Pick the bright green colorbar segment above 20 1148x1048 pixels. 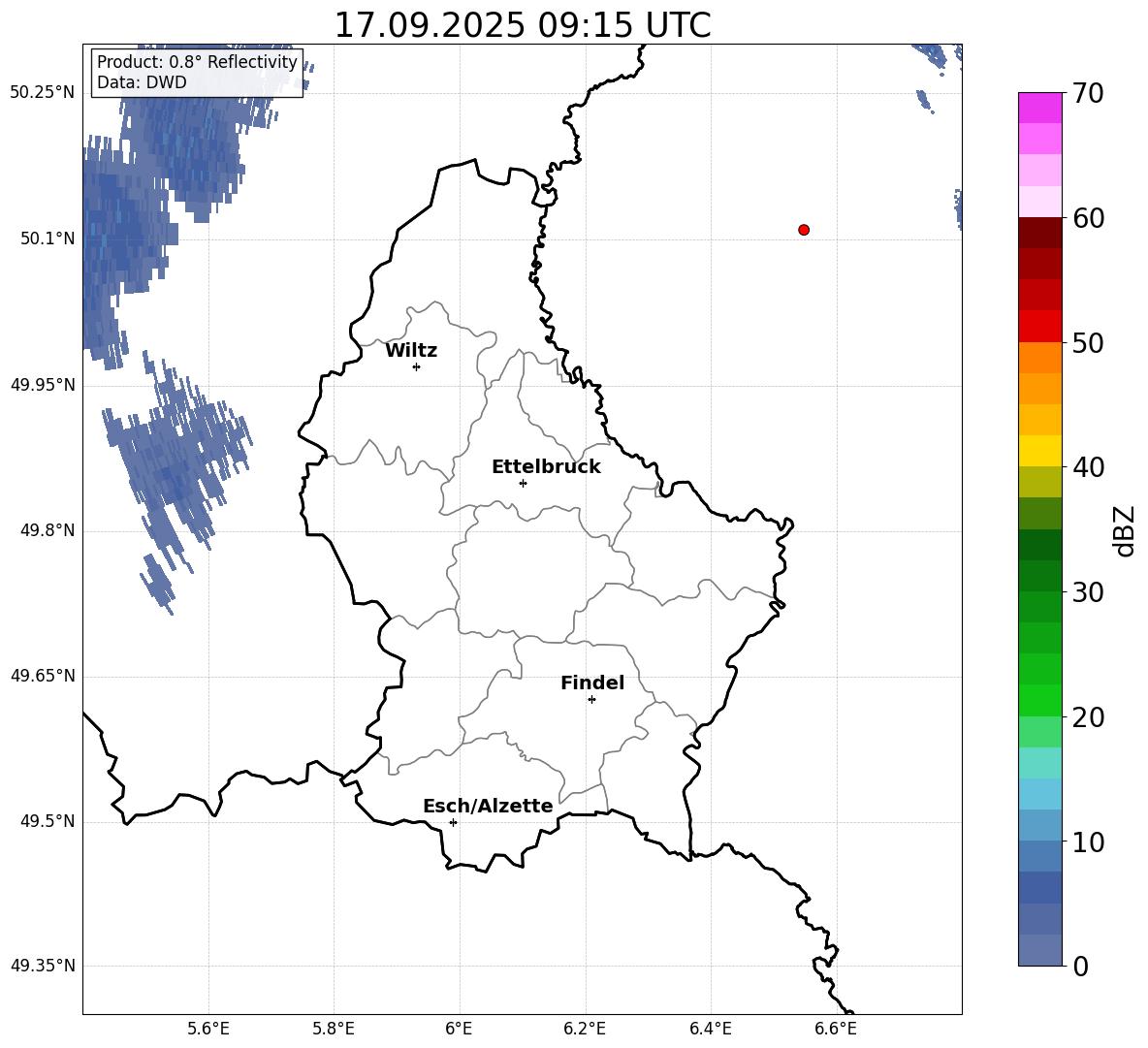click(1040, 700)
